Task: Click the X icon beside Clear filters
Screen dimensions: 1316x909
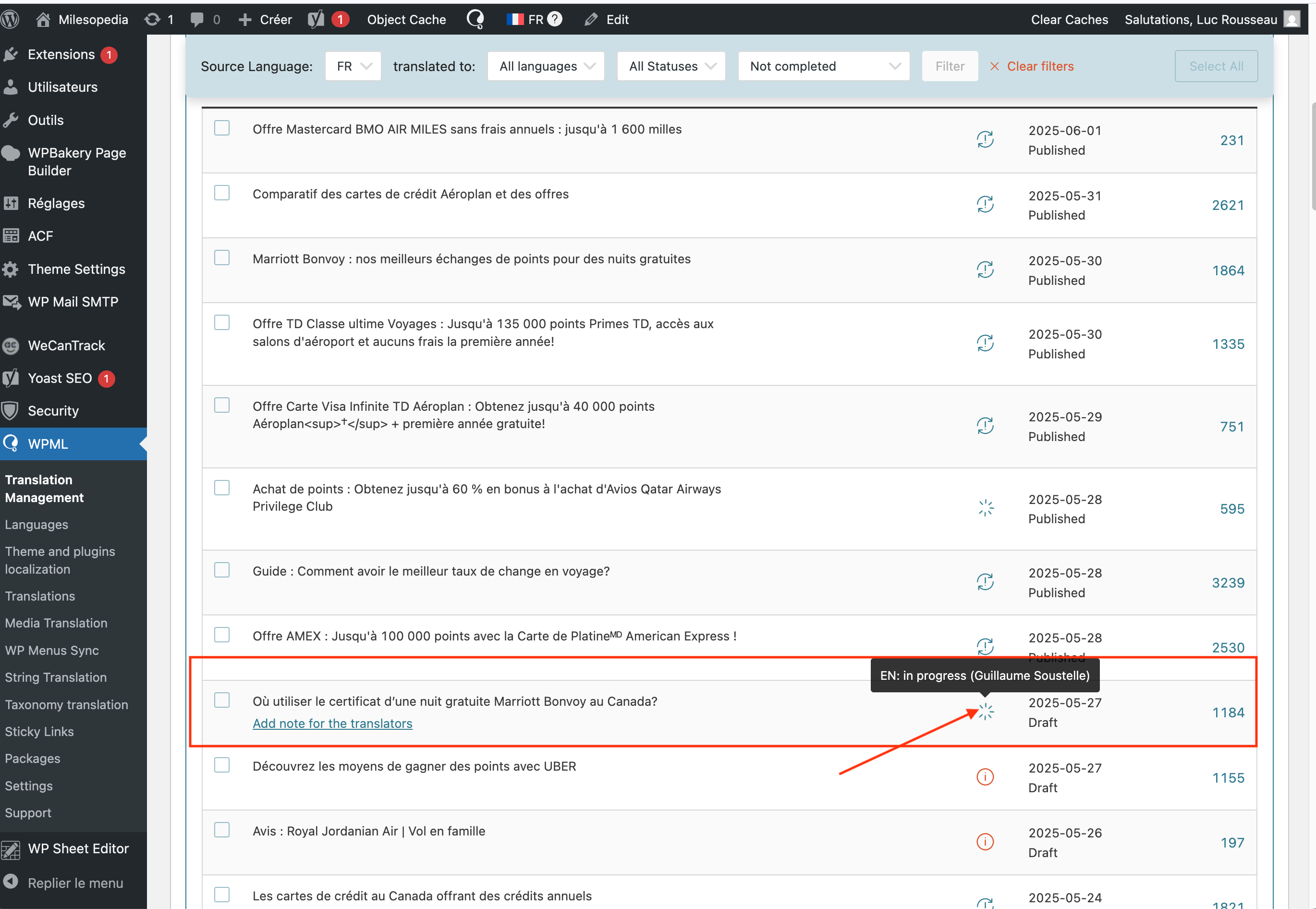Action: point(994,67)
